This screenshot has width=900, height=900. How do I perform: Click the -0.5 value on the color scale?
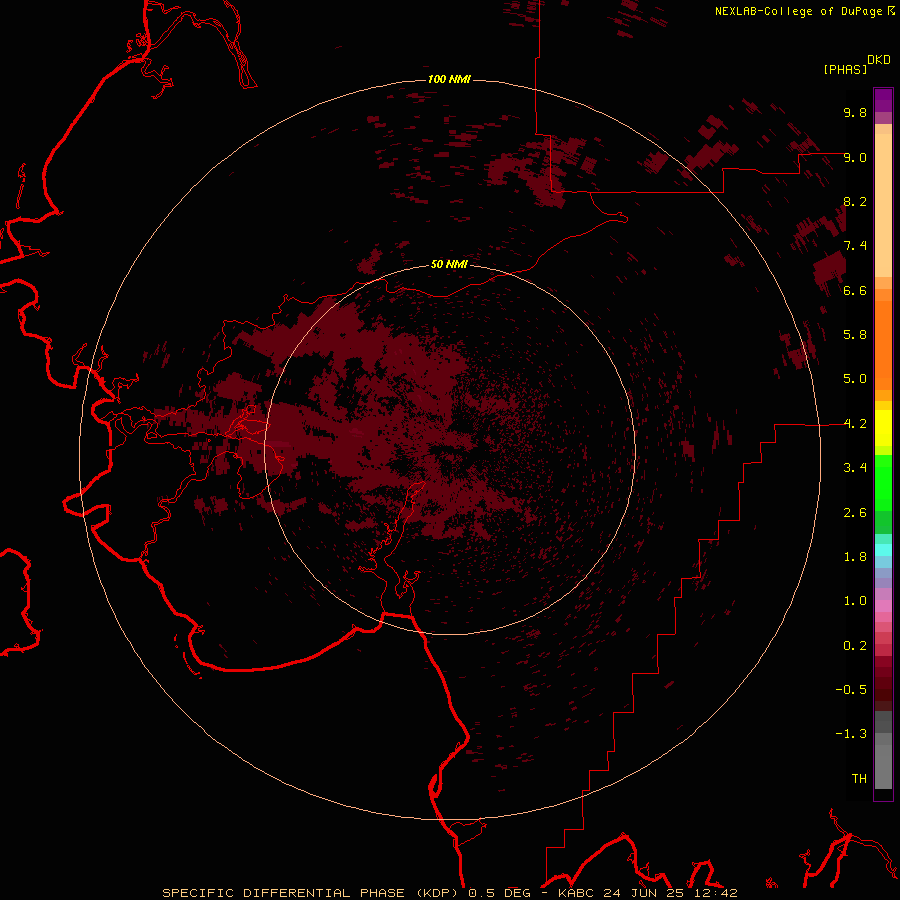851,690
